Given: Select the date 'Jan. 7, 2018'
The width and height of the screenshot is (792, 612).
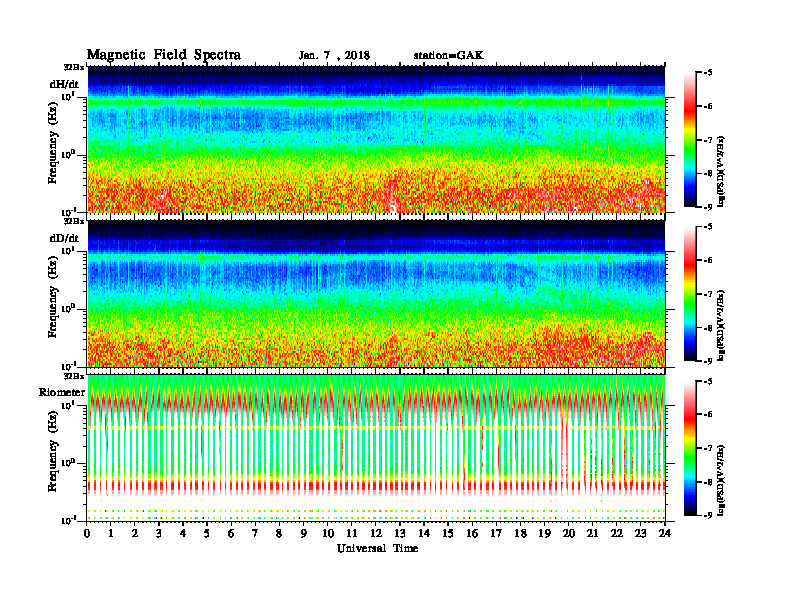Looking at the screenshot, I should pyautogui.click(x=334, y=56).
